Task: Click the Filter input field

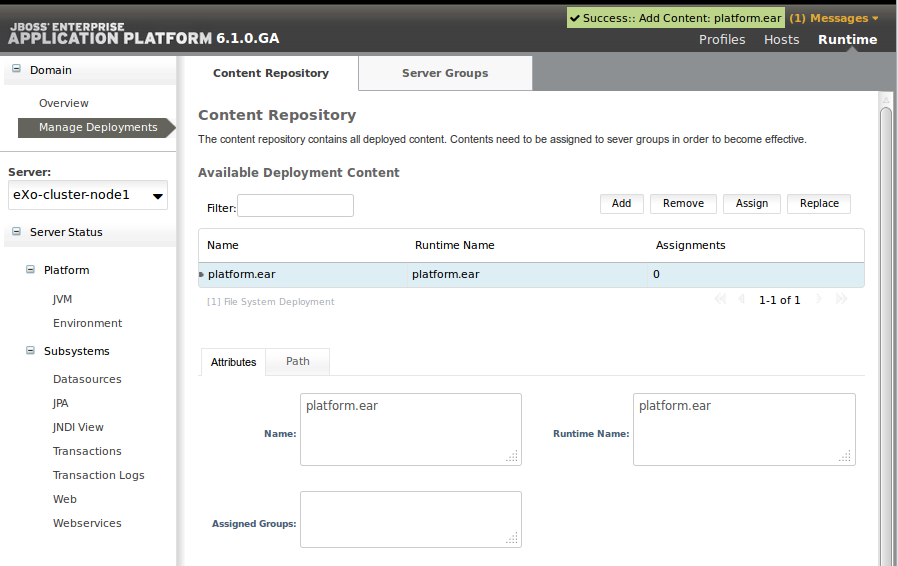Action: 296,206
